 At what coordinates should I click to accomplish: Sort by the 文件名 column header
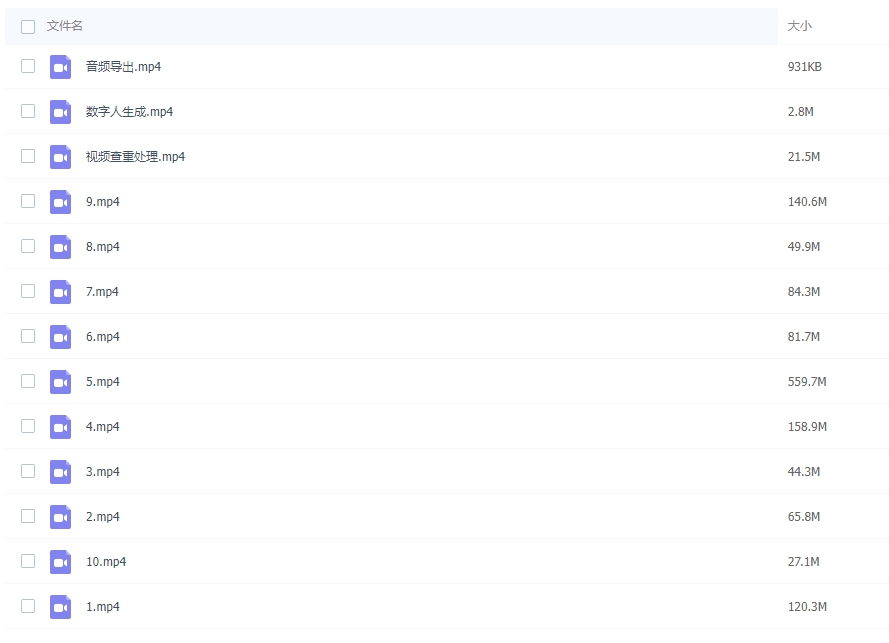(x=65, y=26)
